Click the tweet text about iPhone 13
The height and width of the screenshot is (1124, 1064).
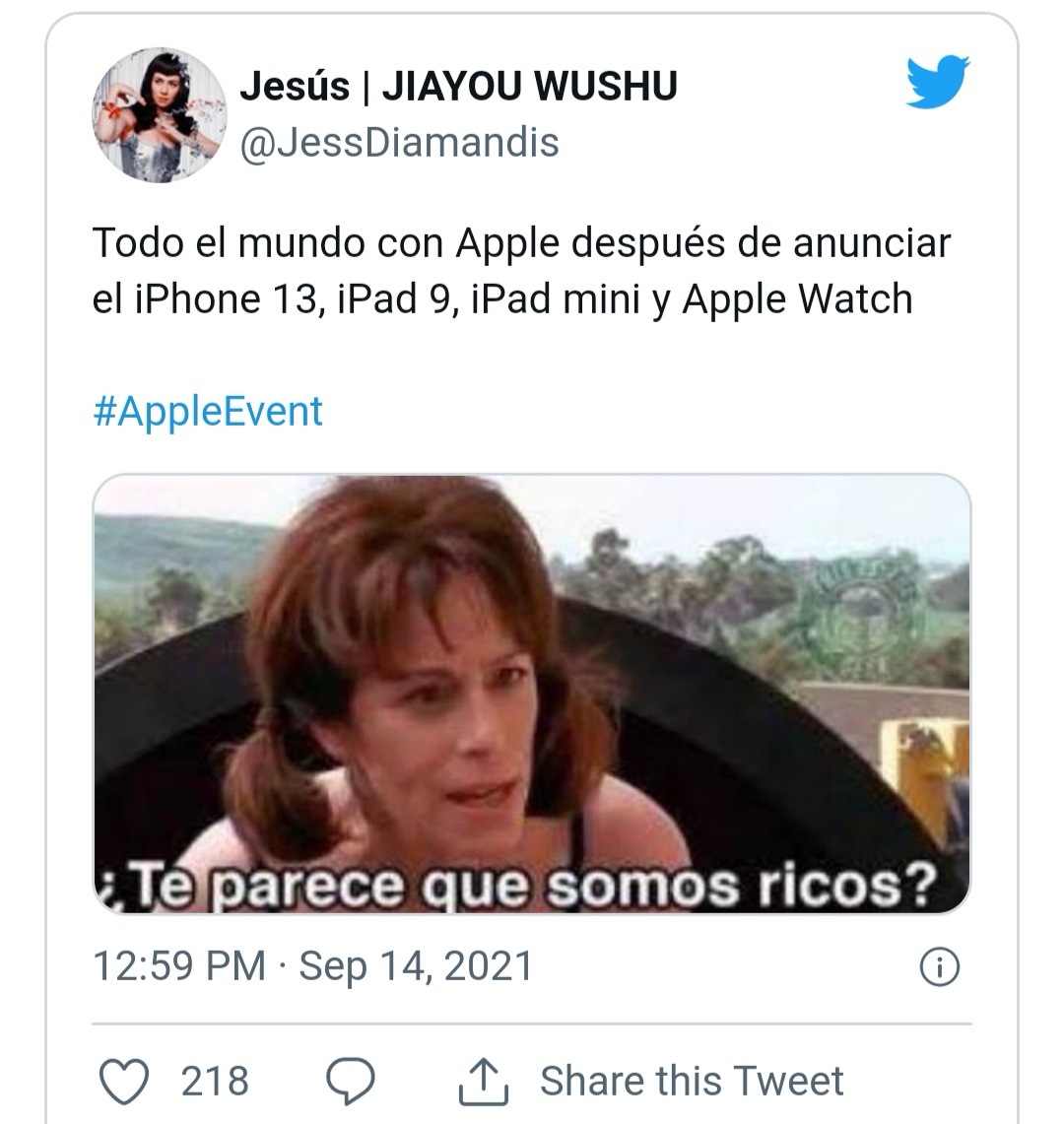pos(521,270)
